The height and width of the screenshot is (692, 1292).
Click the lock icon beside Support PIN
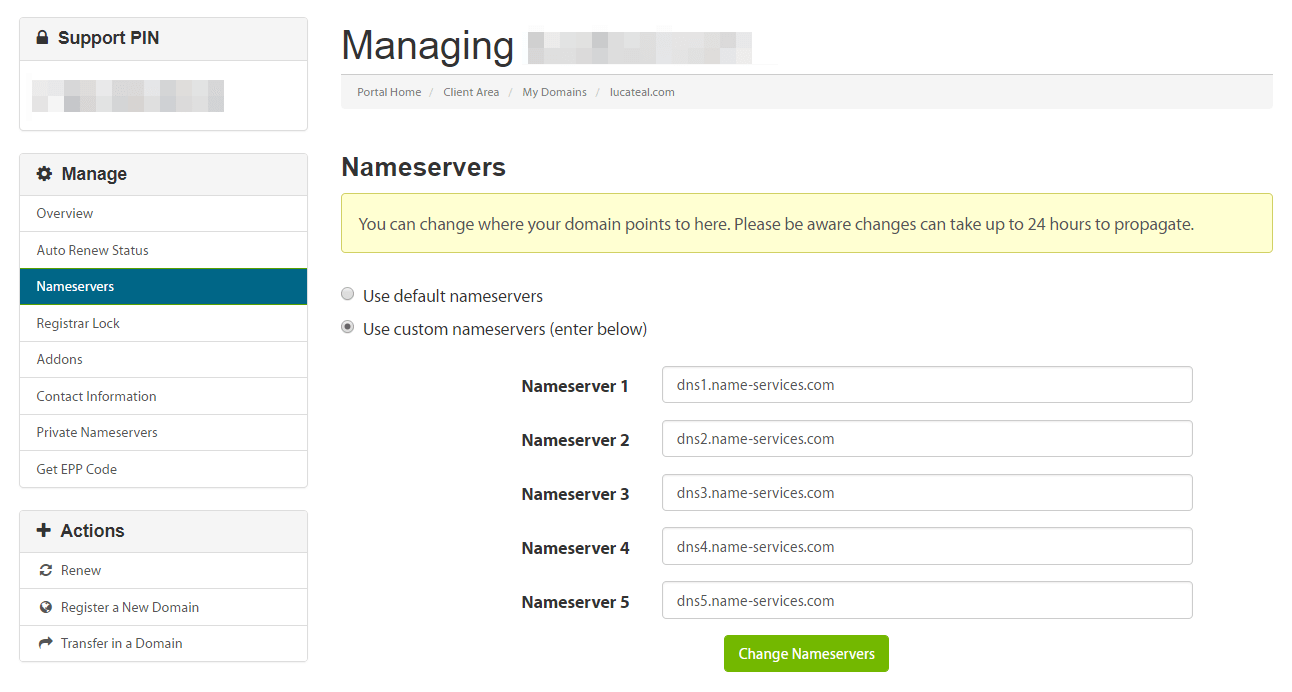(42, 38)
